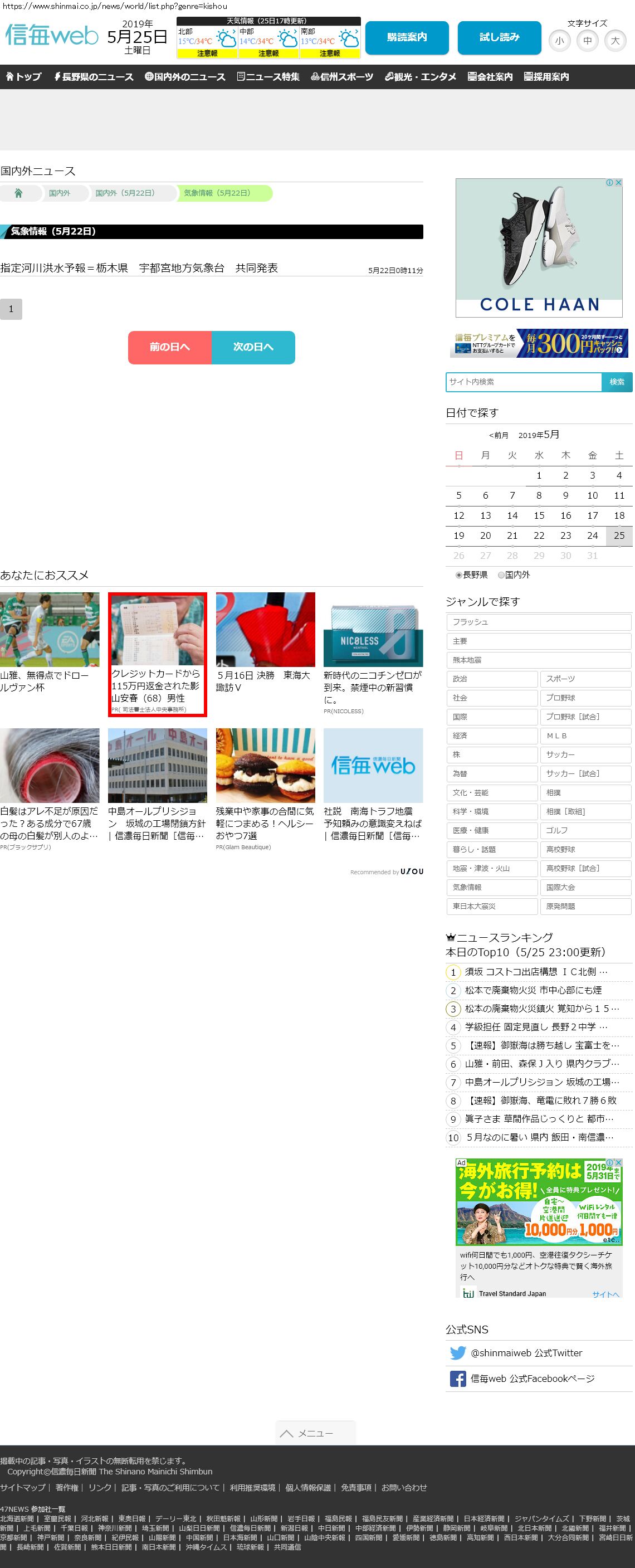Select the 長野県 radio button
The image size is (635, 1568).
[458, 574]
